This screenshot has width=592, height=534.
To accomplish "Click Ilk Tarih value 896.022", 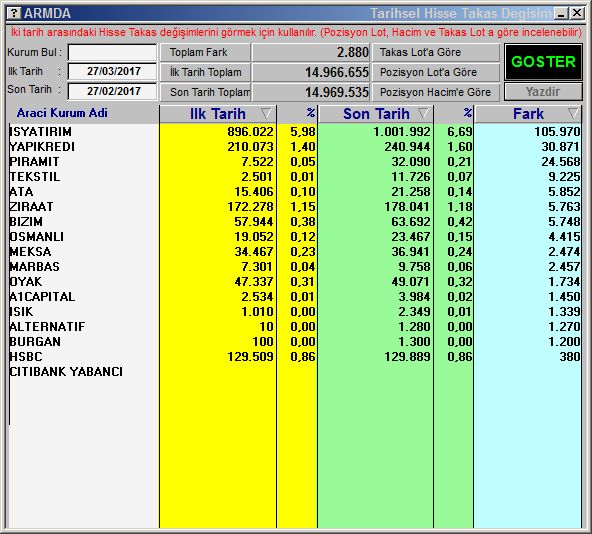I will click(x=250, y=132).
